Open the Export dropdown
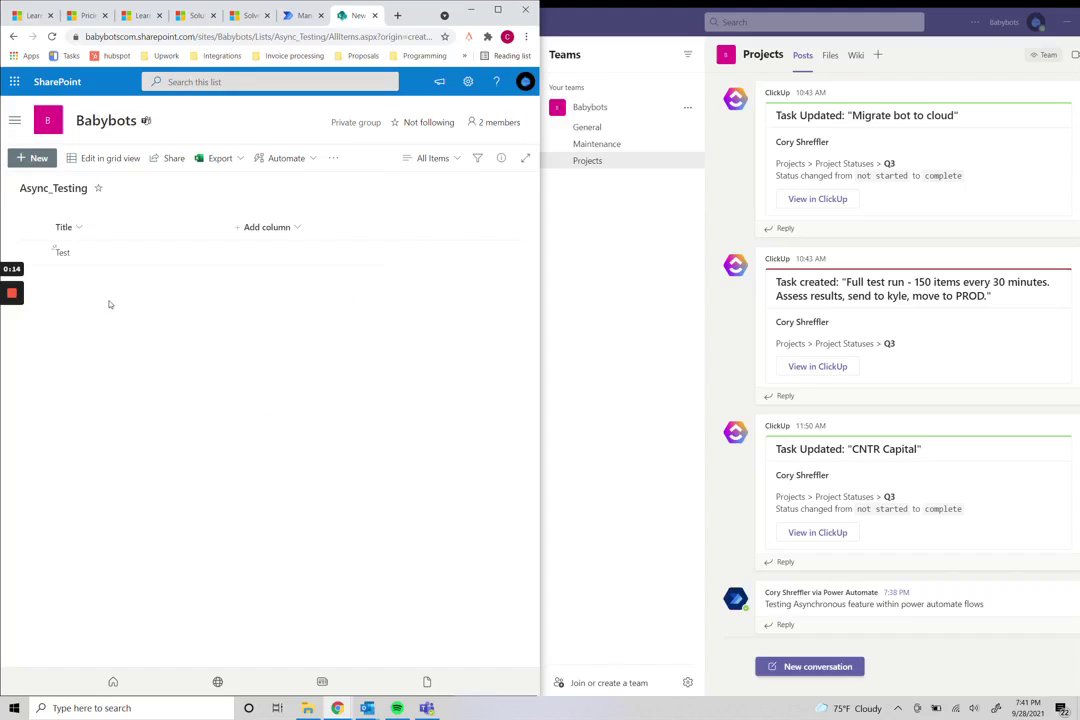The width and height of the screenshot is (1080, 720). coord(219,158)
